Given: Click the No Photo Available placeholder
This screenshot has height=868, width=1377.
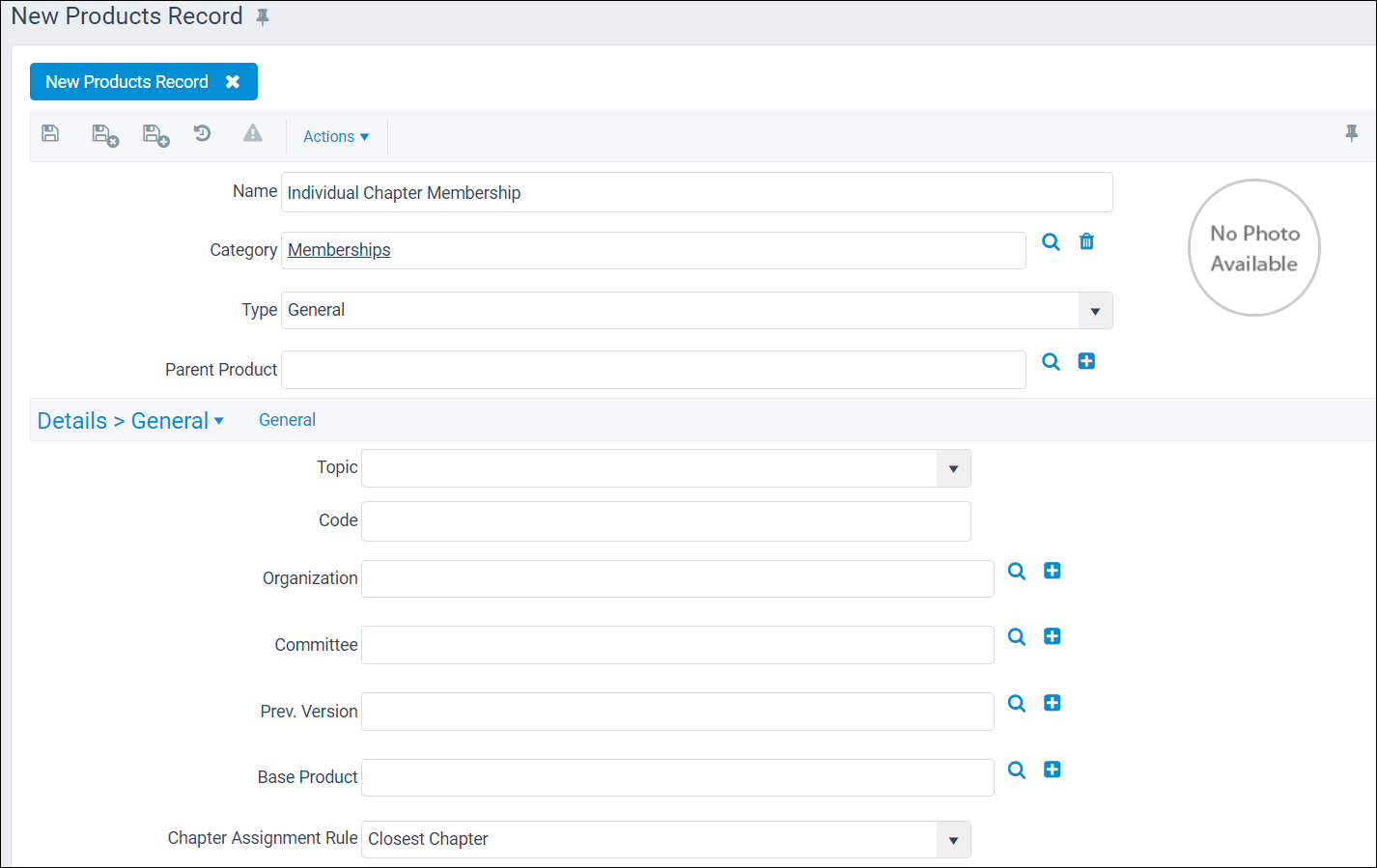Looking at the screenshot, I should click(1254, 247).
